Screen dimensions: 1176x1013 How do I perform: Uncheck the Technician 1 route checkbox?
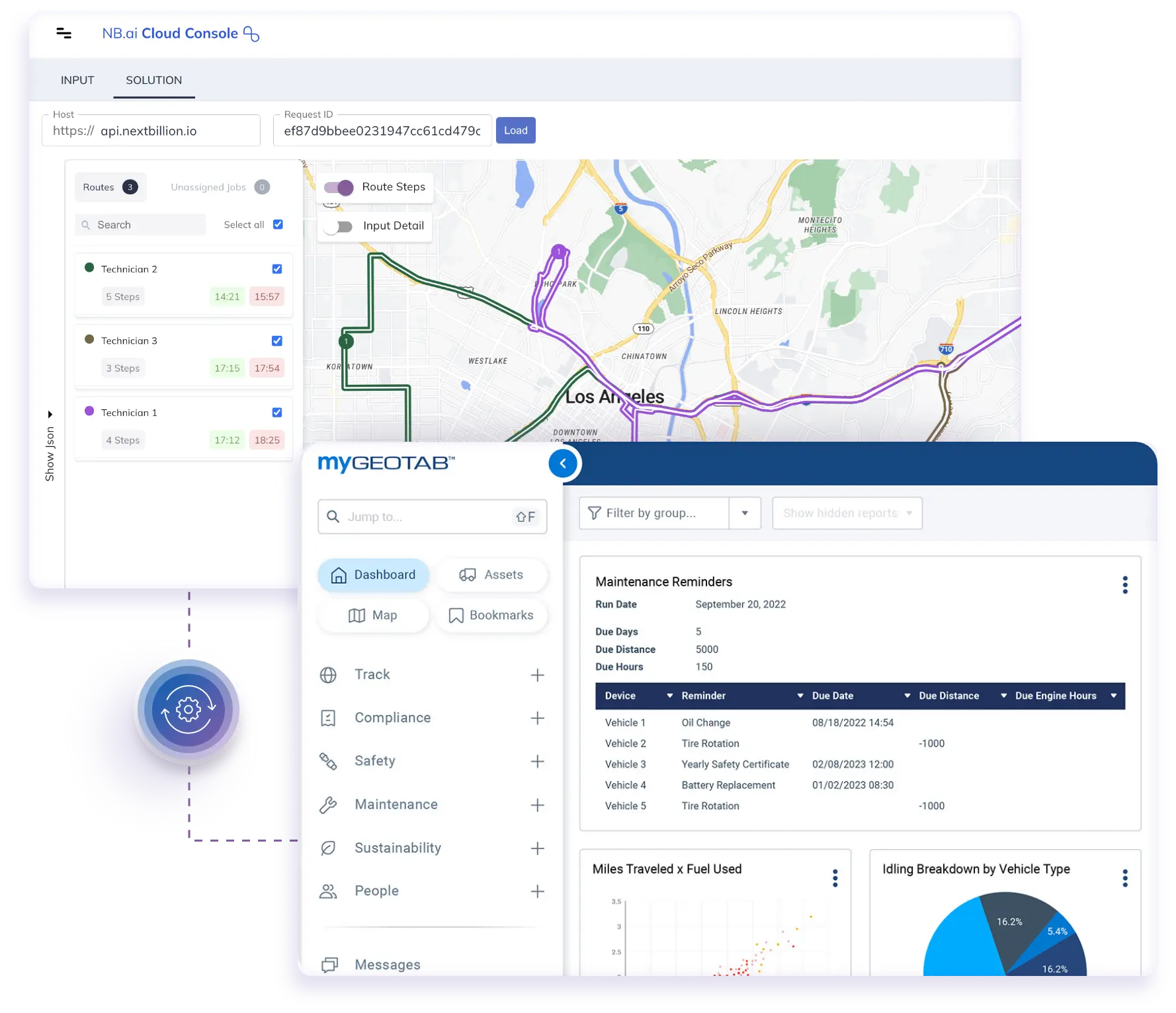point(277,413)
